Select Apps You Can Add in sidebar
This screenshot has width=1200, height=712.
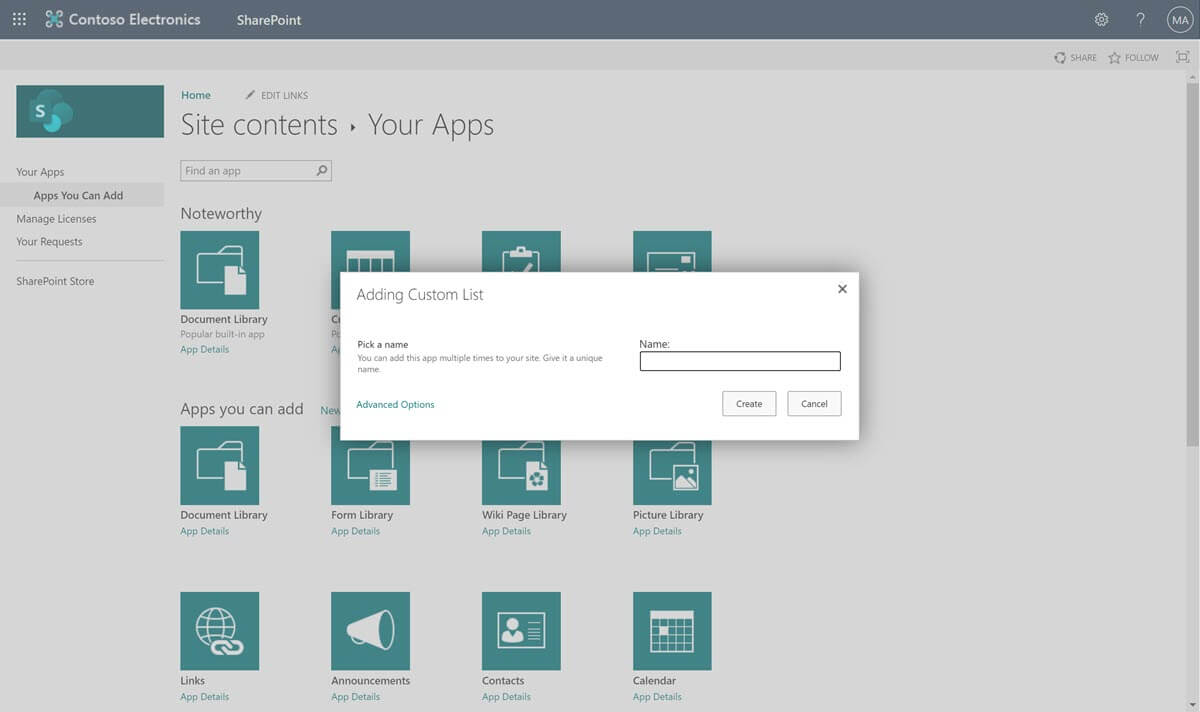coord(78,195)
